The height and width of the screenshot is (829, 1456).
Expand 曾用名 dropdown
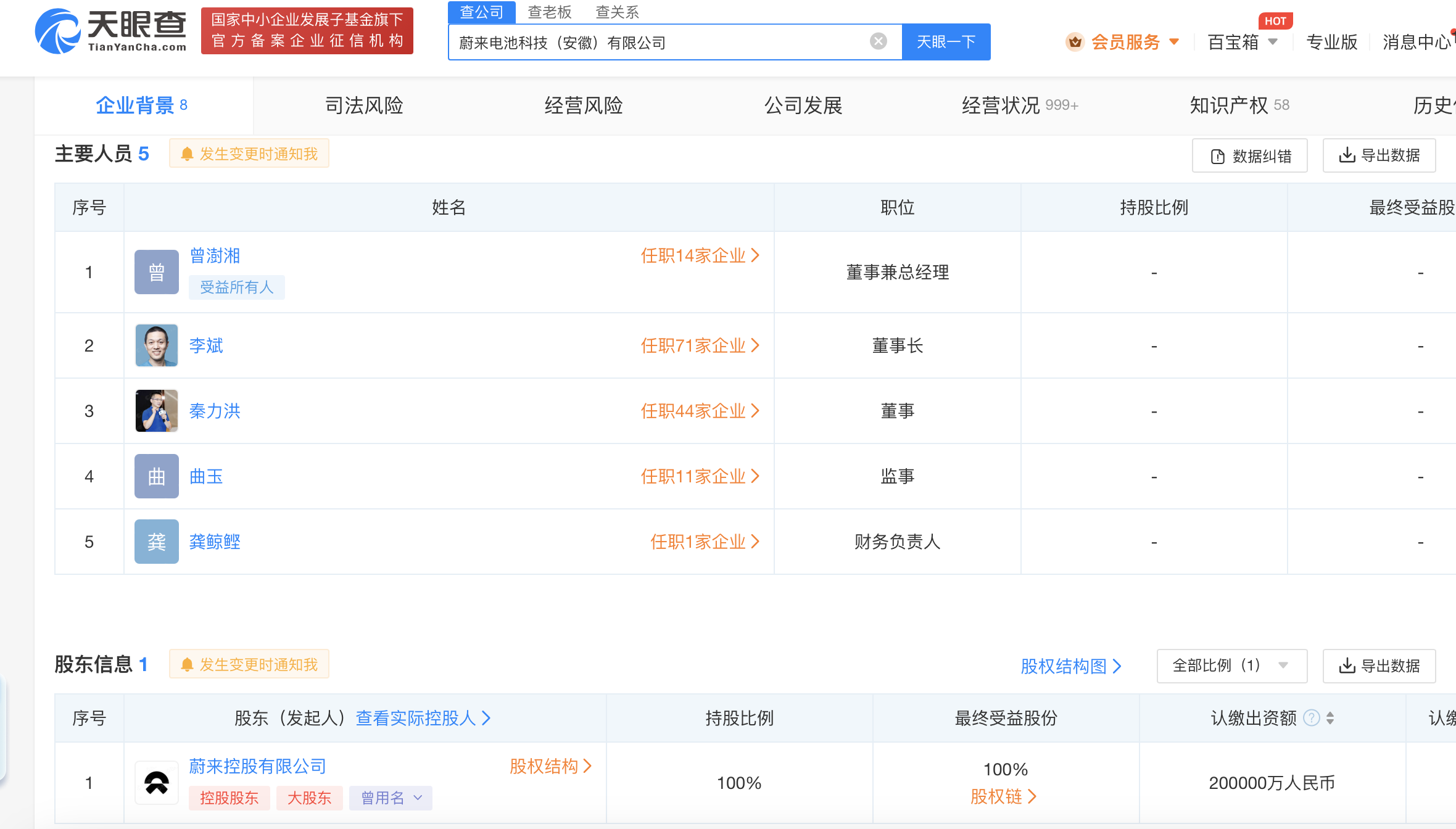tap(391, 798)
